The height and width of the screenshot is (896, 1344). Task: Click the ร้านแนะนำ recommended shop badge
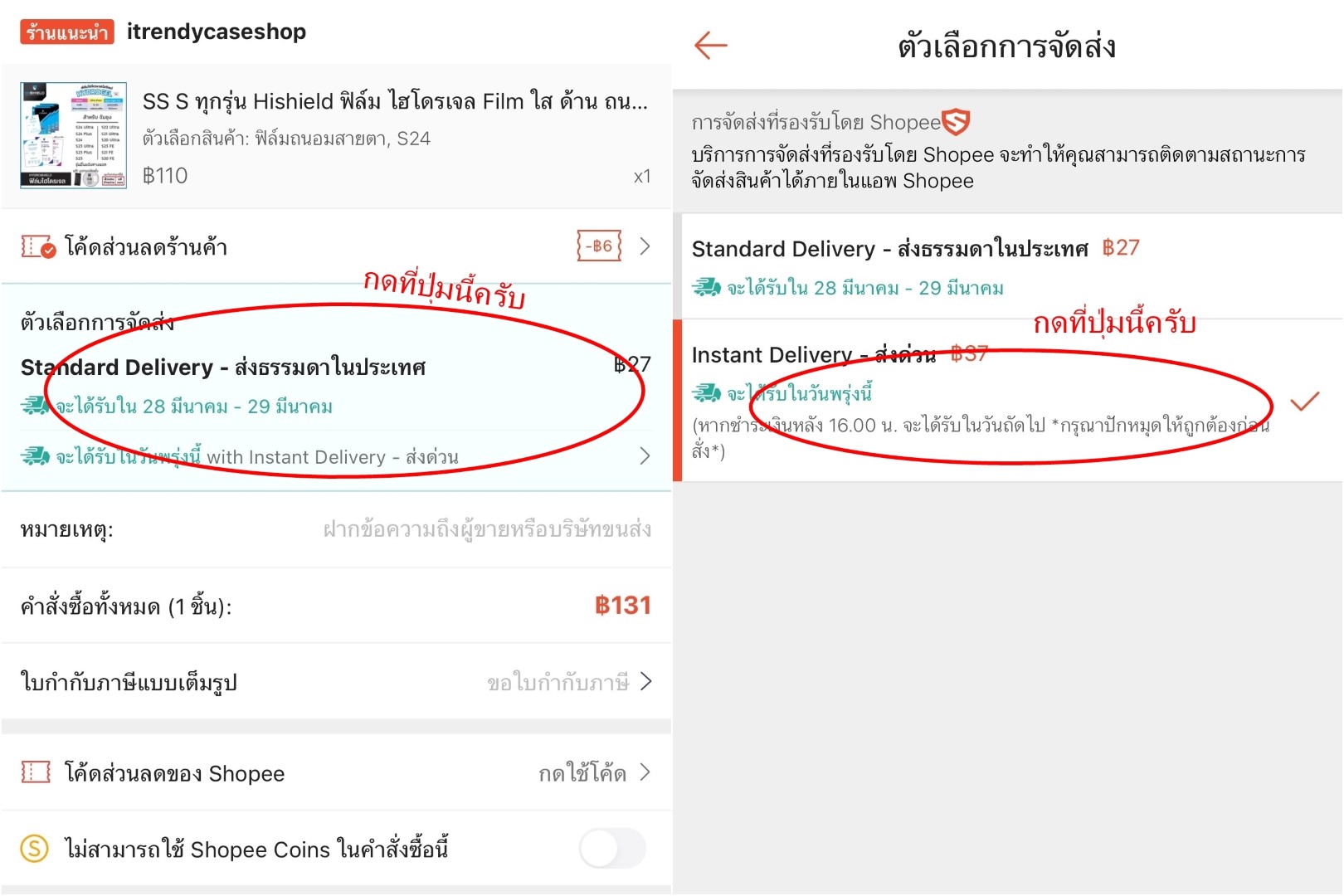pos(67,32)
